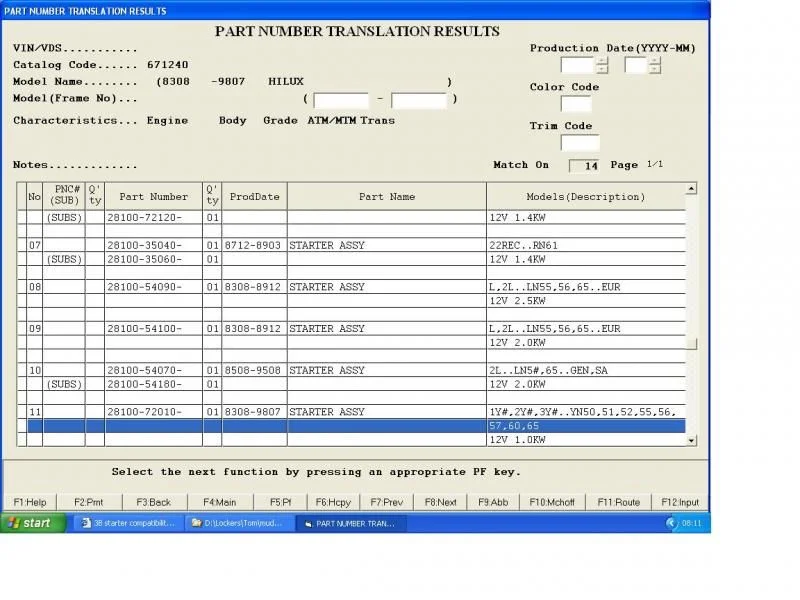
Task: Click the F5:Pf button
Action: 280,502
